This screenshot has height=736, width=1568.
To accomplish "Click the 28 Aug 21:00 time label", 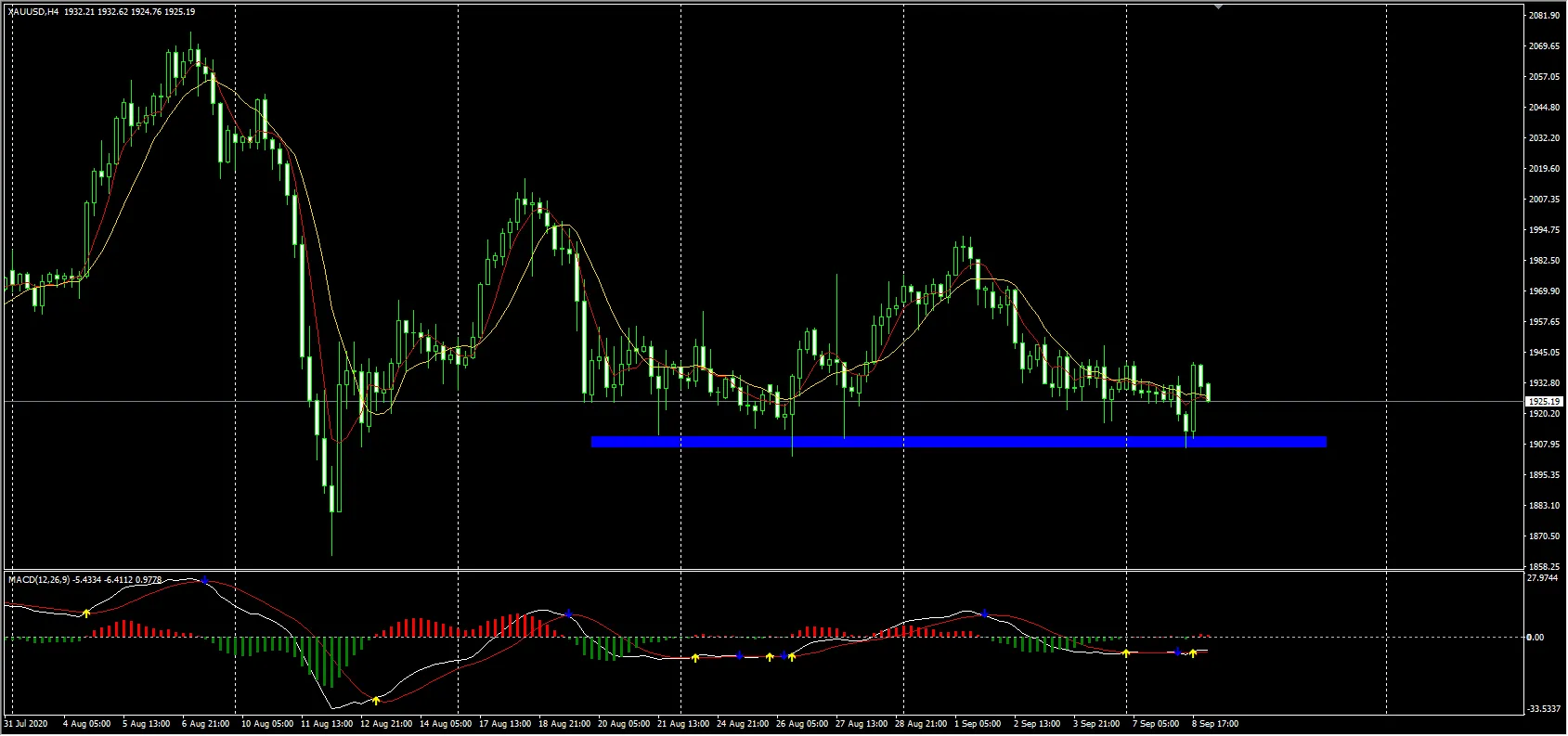I will pyautogui.click(x=921, y=724).
